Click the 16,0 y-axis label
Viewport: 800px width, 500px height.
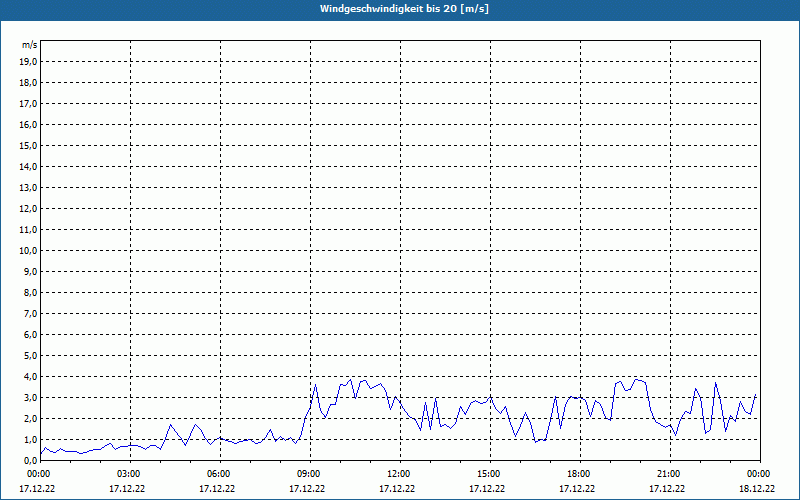pos(28,124)
